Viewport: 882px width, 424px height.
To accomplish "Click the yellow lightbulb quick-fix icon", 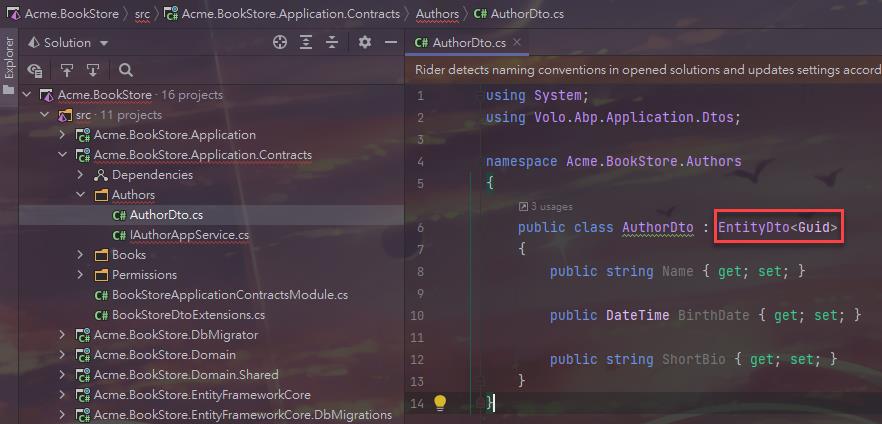I will click(x=439, y=403).
